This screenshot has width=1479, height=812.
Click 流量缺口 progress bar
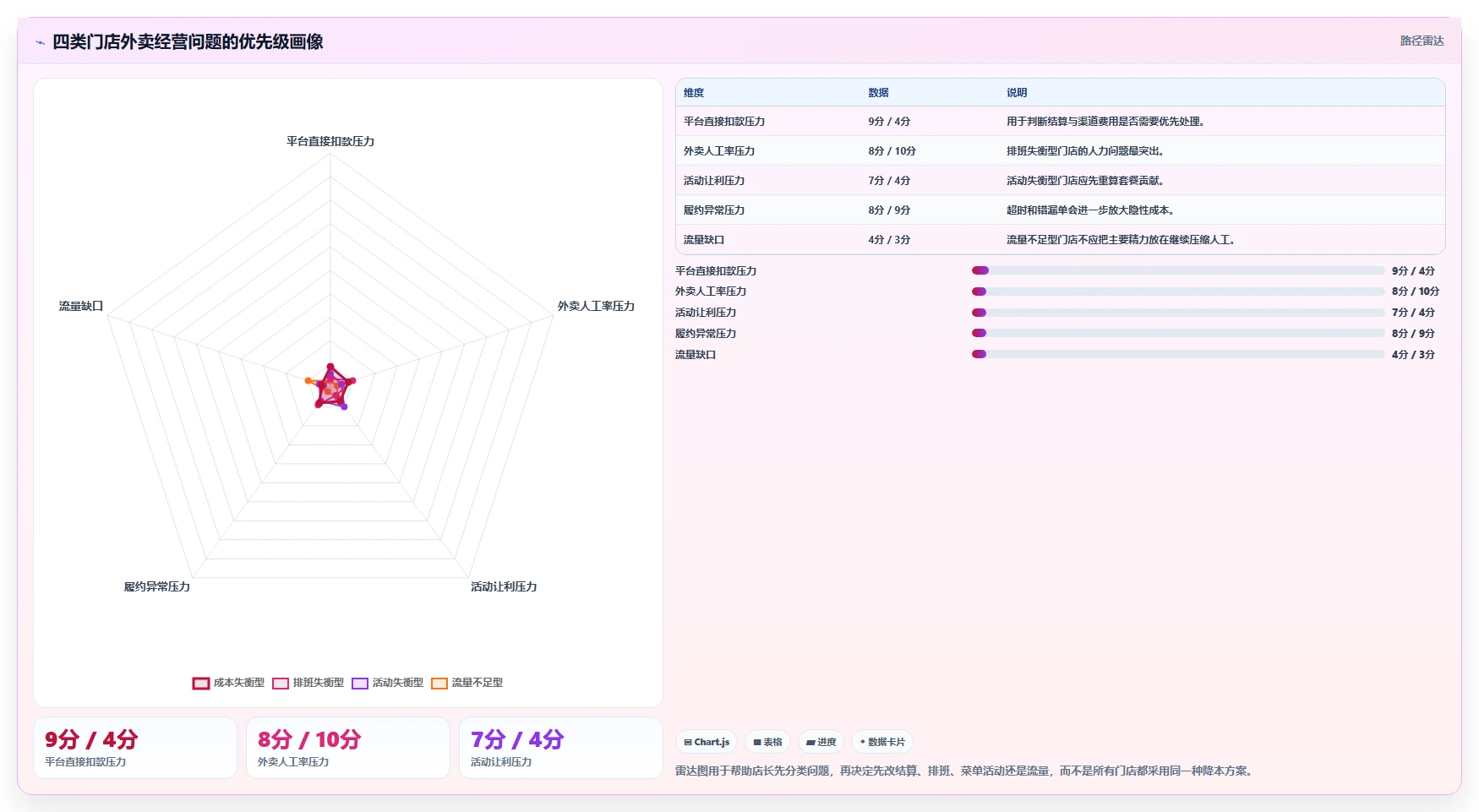coord(1178,354)
